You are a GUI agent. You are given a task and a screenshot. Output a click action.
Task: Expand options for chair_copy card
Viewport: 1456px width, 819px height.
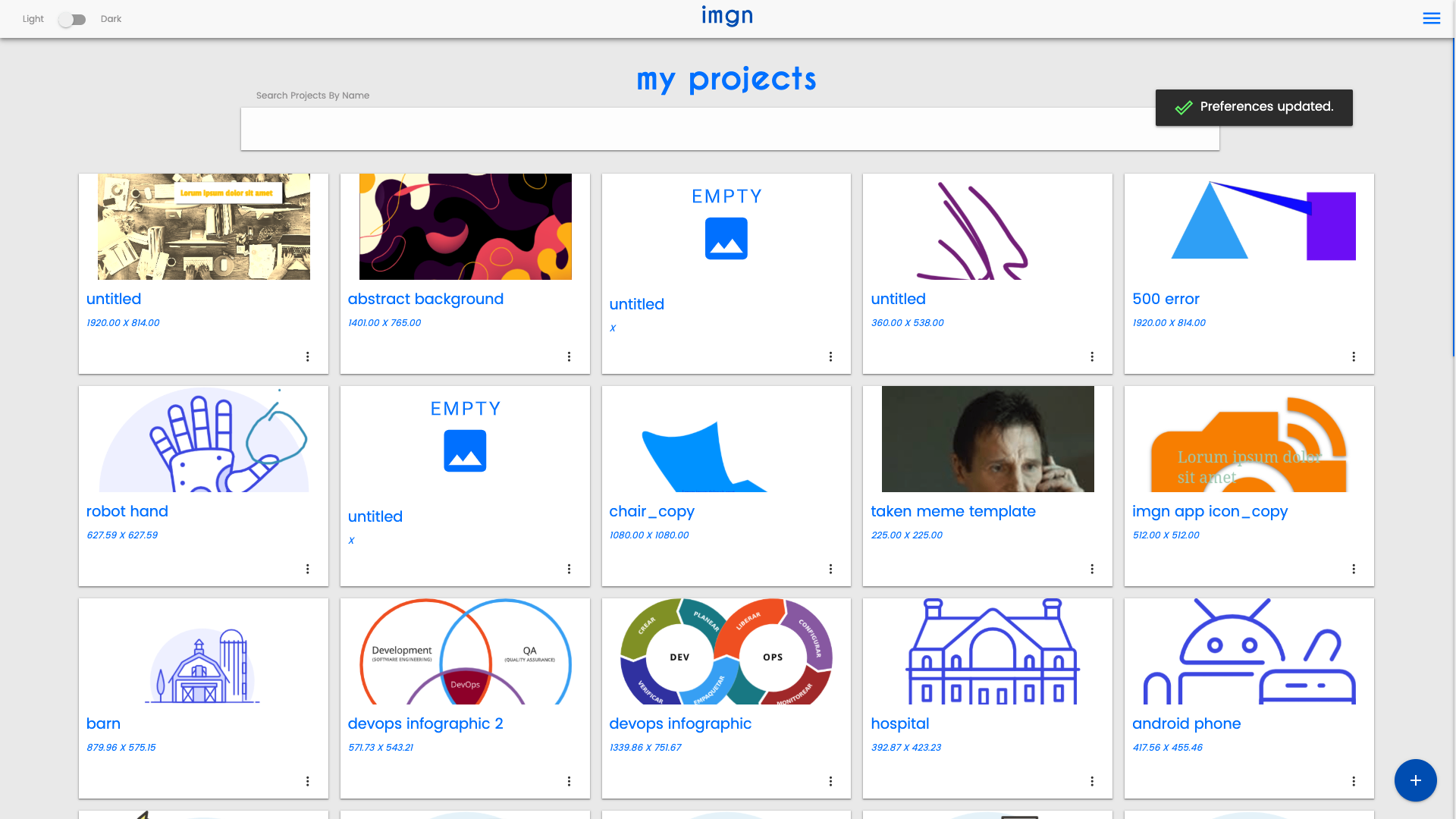pyautogui.click(x=830, y=569)
